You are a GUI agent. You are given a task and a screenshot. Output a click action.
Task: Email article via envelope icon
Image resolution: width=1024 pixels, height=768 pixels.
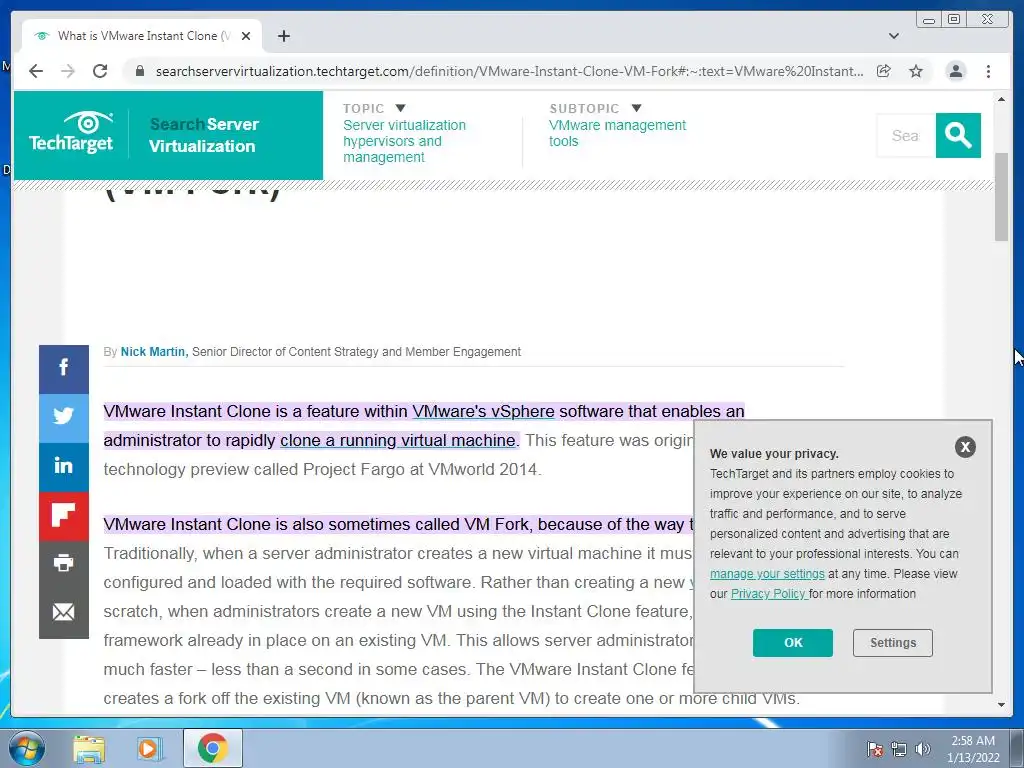click(x=63, y=613)
